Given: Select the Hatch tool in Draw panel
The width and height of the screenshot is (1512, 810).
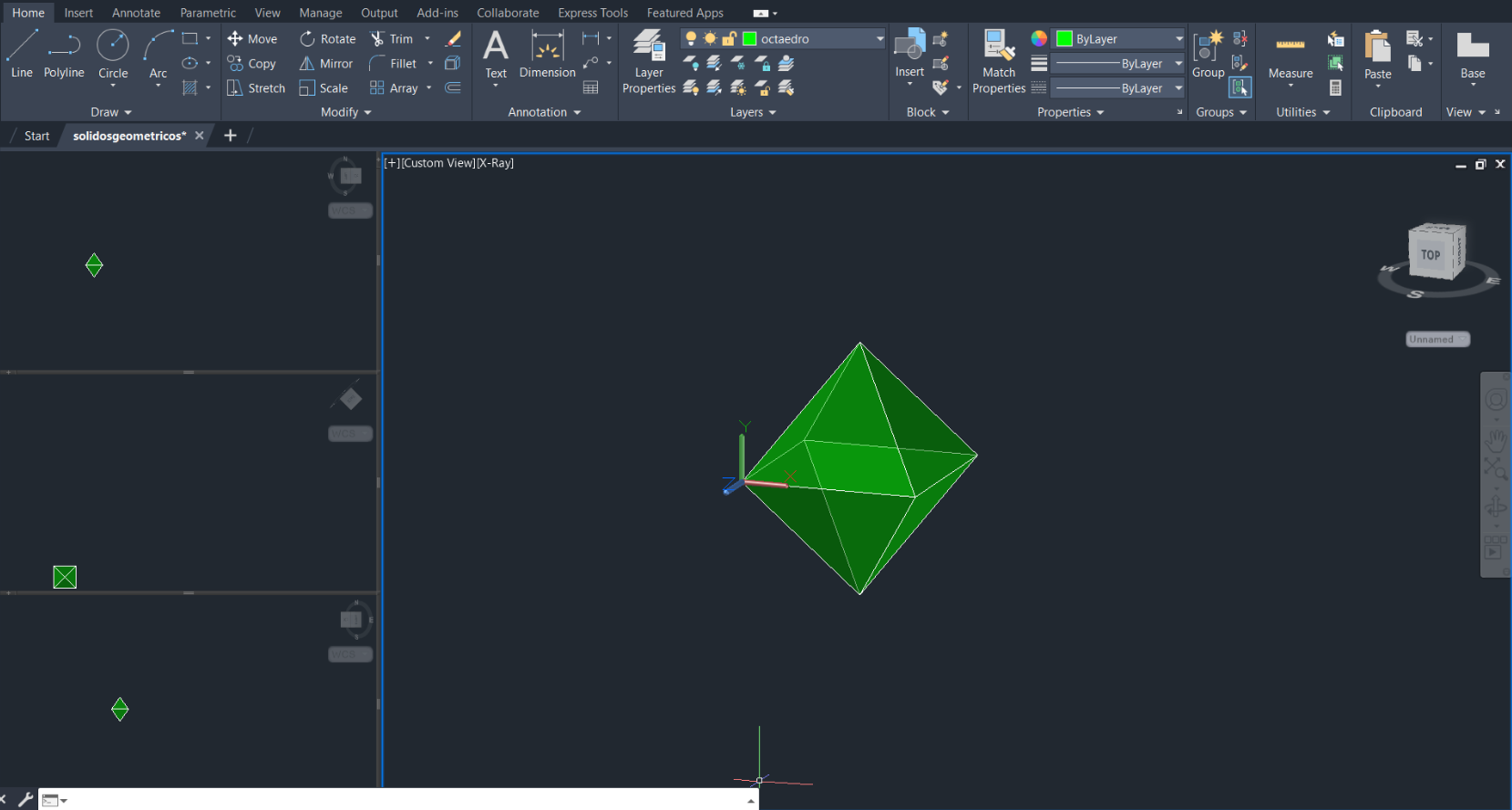Looking at the screenshot, I should pyautogui.click(x=190, y=87).
